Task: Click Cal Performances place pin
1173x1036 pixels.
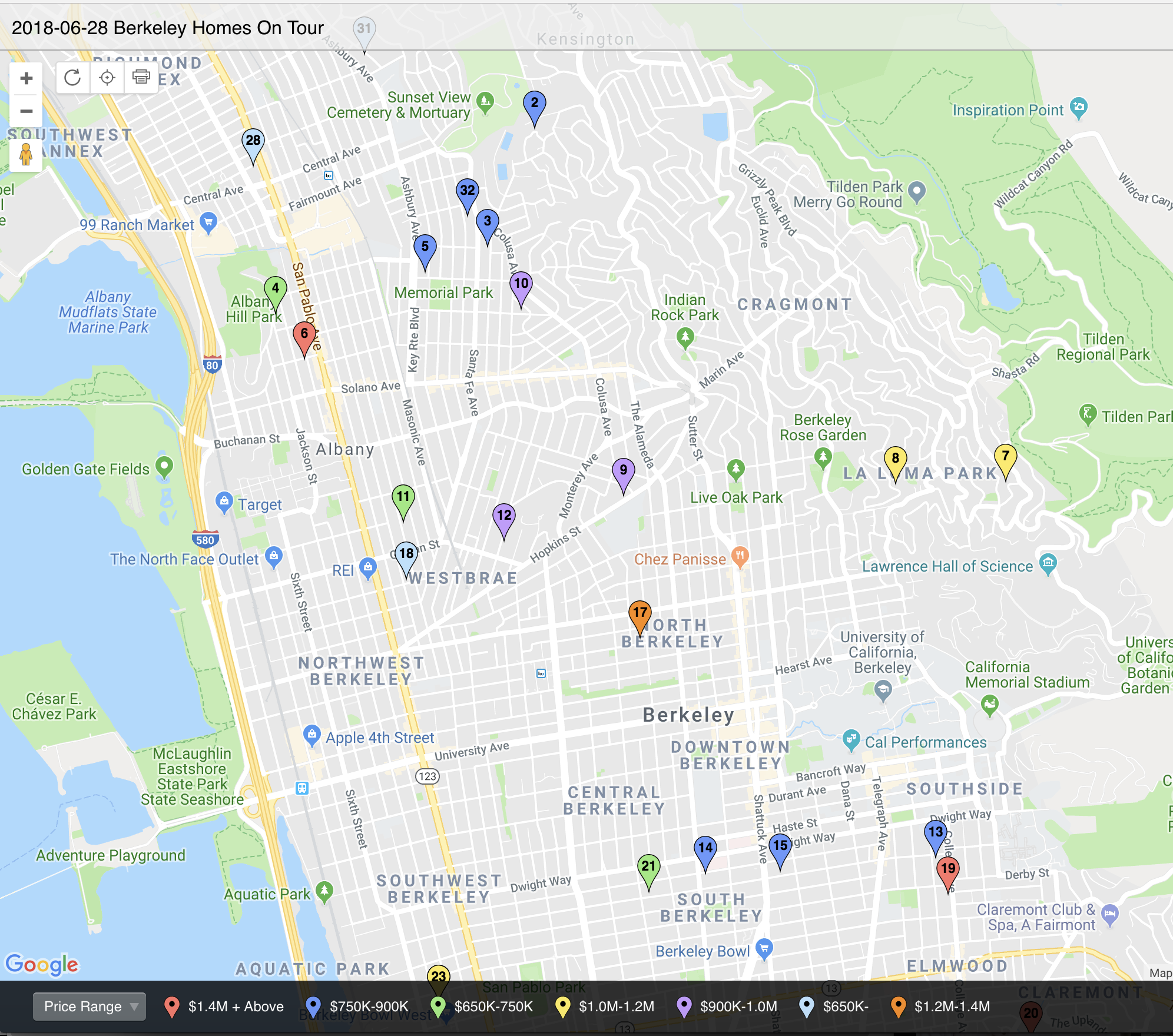Action: click(x=851, y=740)
